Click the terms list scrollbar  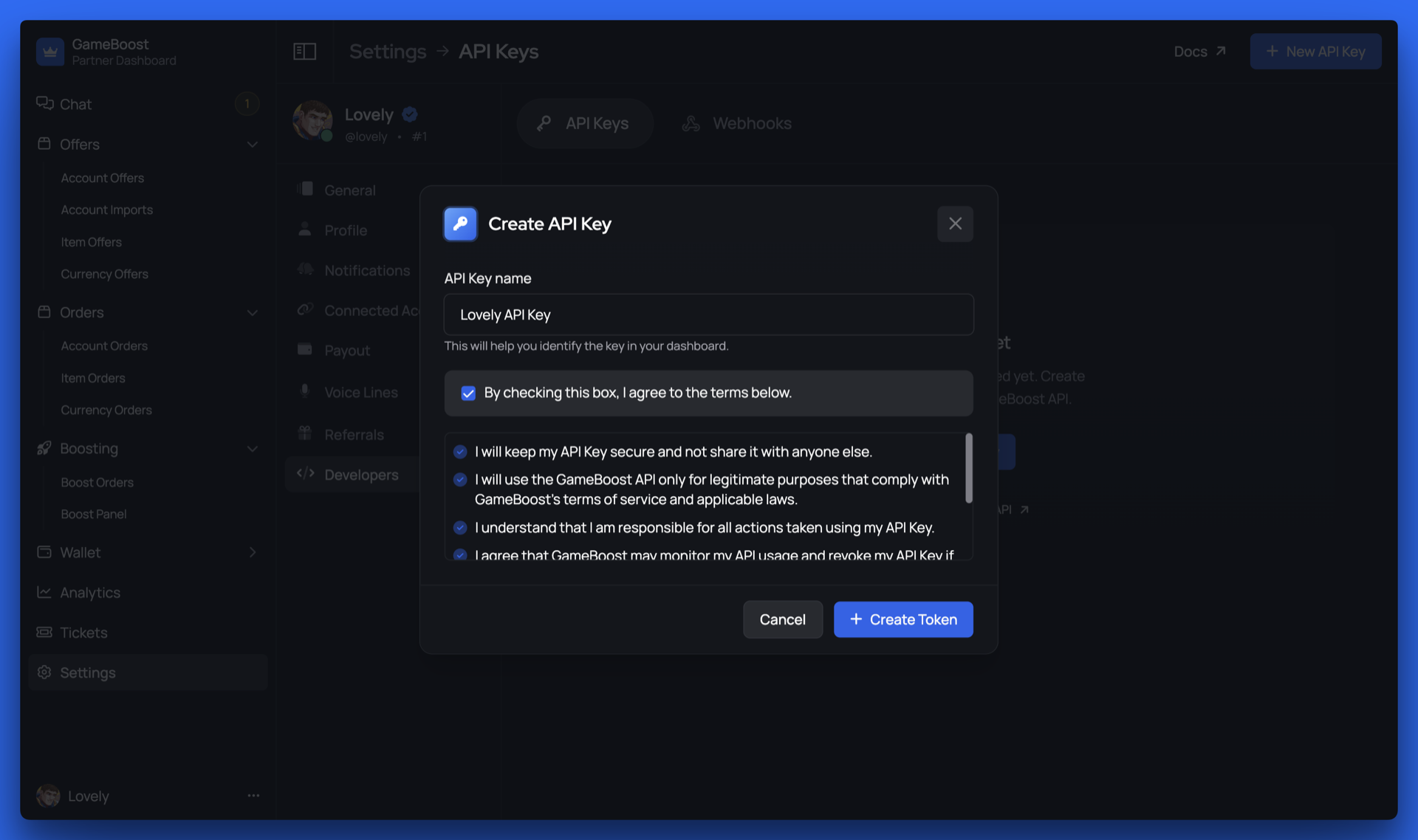pyautogui.click(x=968, y=468)
